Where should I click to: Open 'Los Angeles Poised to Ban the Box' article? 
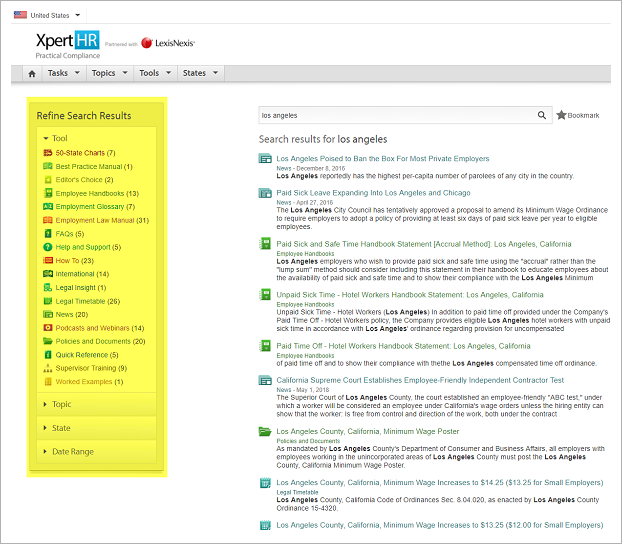tap(382, 158)
